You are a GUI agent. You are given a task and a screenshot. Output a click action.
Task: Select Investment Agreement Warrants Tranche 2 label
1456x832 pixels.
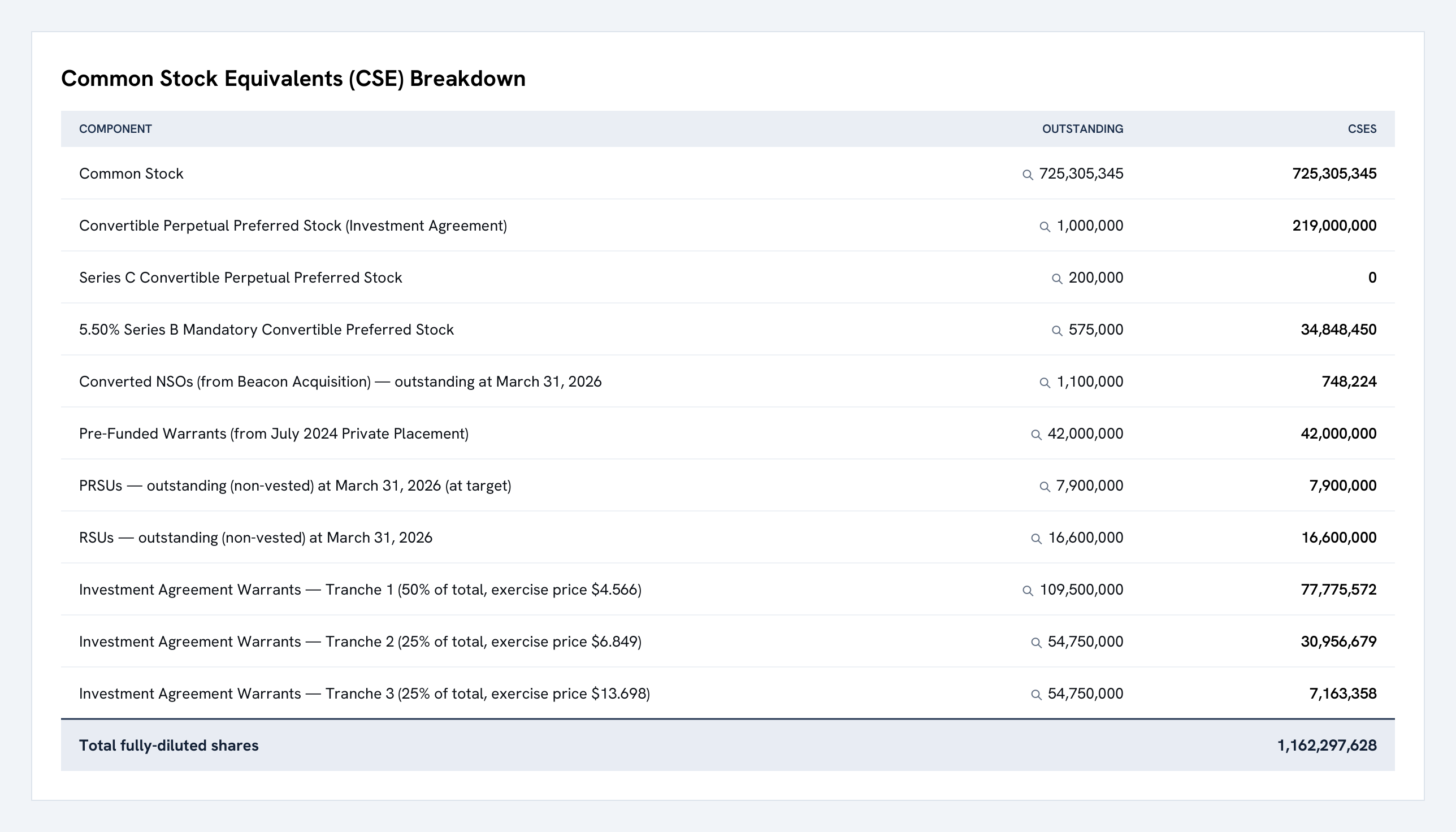coord(360,642)
